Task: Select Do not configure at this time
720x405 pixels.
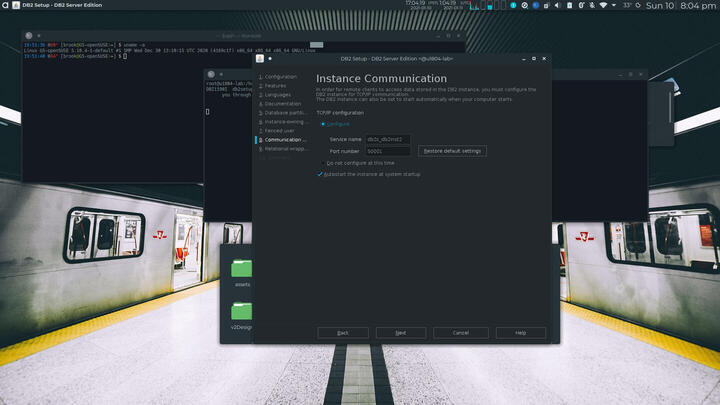Action: coord(358,163)
